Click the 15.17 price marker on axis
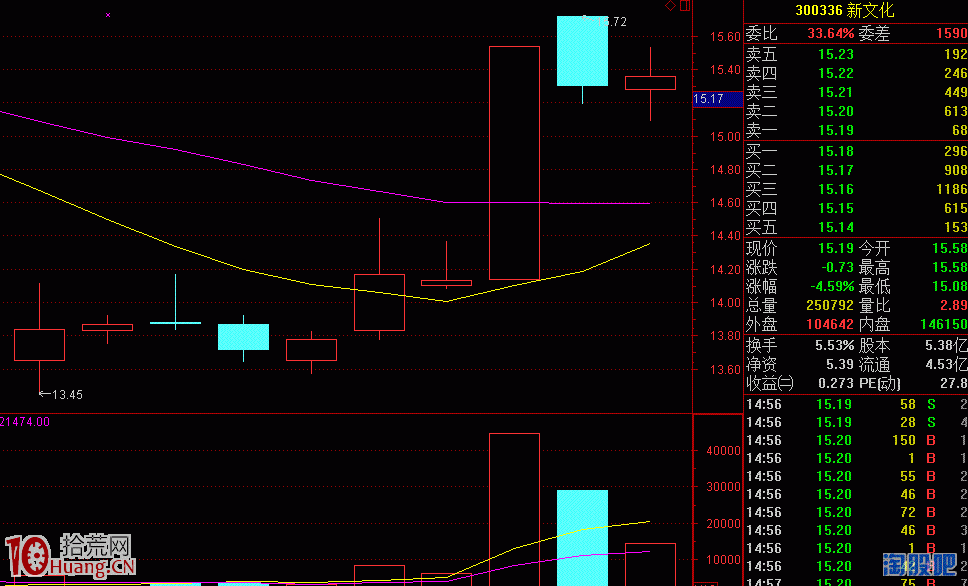Image resolution: width=968 pixels, height=586 pixels. (709, 99)
